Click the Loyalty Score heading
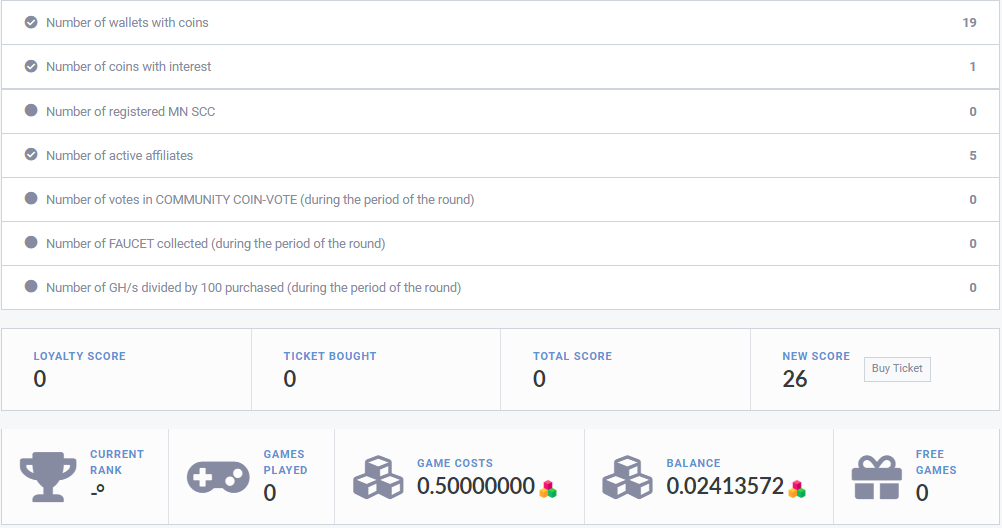This screenshot has width=1002, height=528. [x=80, y=356]
